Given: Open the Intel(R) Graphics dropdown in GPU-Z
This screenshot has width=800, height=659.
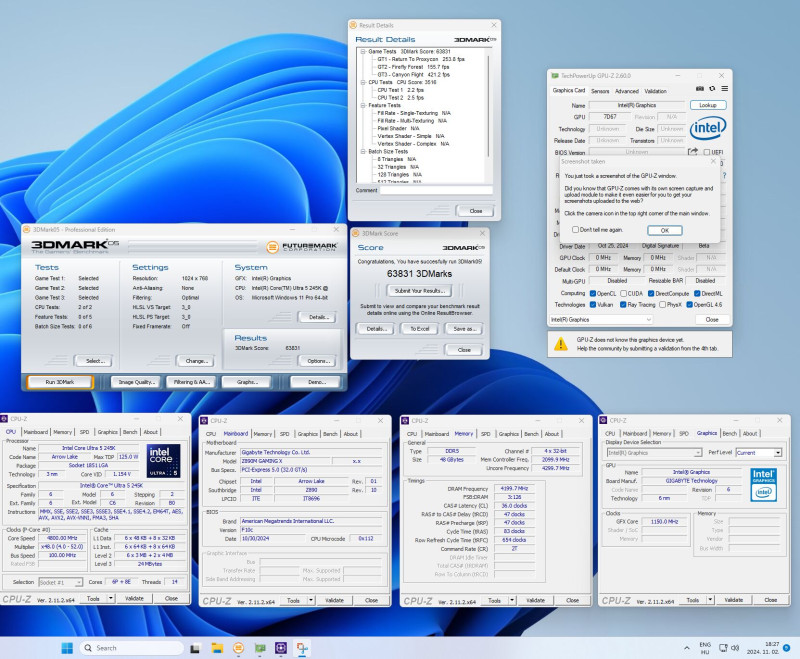Looking at the screenshot, I should [x=601, y=319].
